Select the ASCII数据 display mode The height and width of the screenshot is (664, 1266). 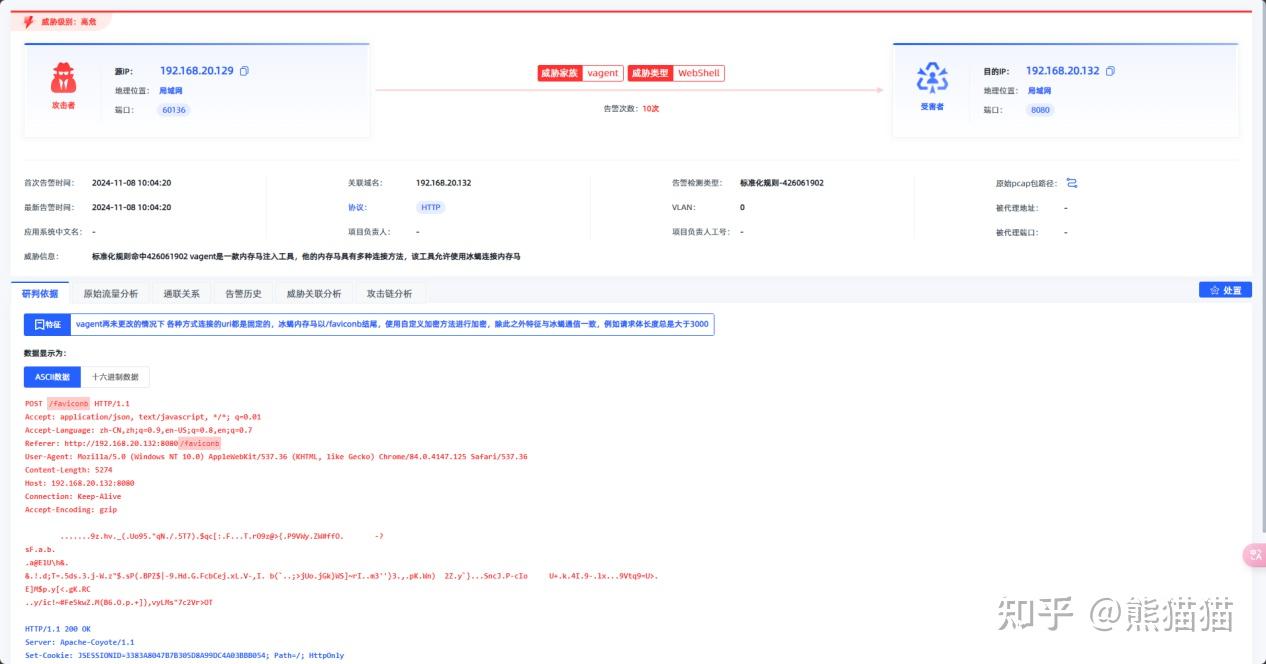click(x=54, y=377)
